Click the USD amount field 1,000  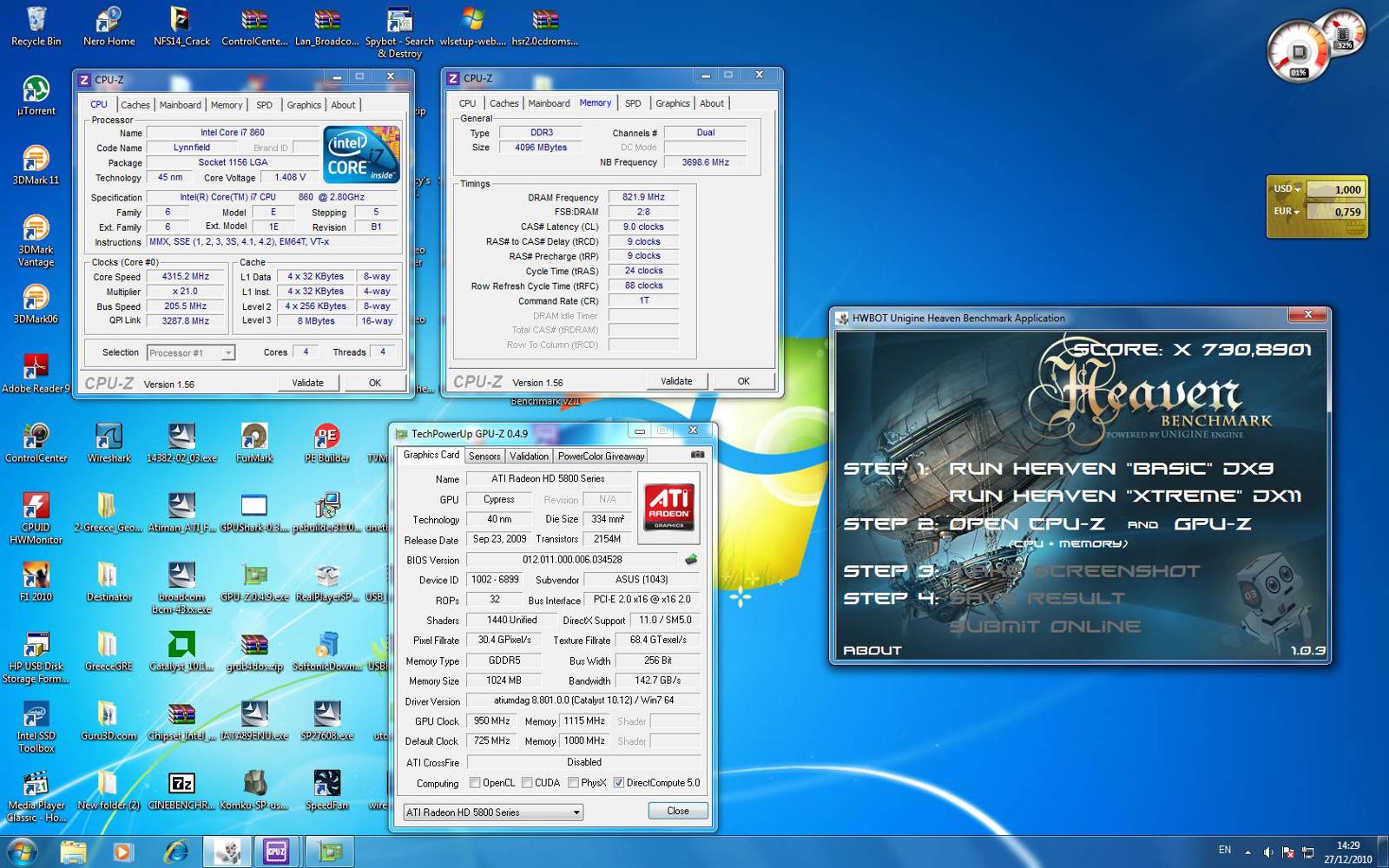(x=1335, y=189)
